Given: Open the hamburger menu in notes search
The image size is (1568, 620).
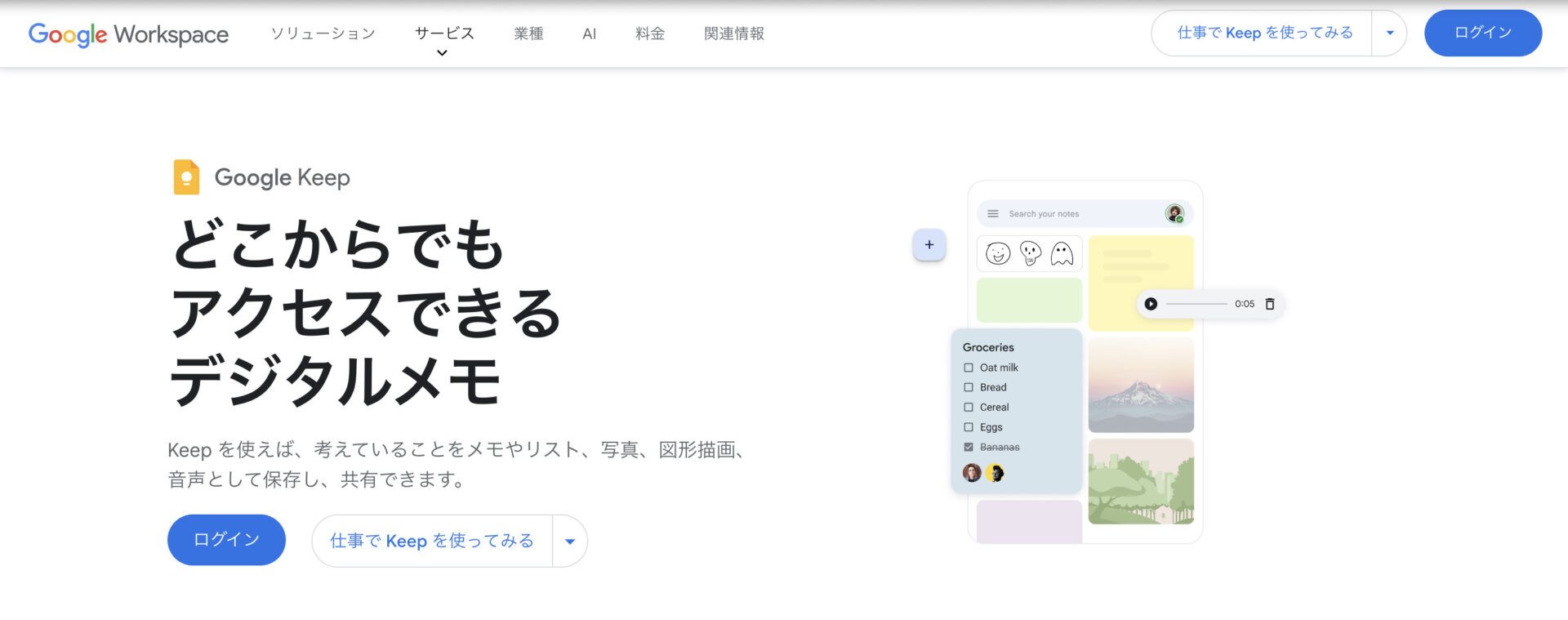Looking at the screenshot, I should 993,214.
